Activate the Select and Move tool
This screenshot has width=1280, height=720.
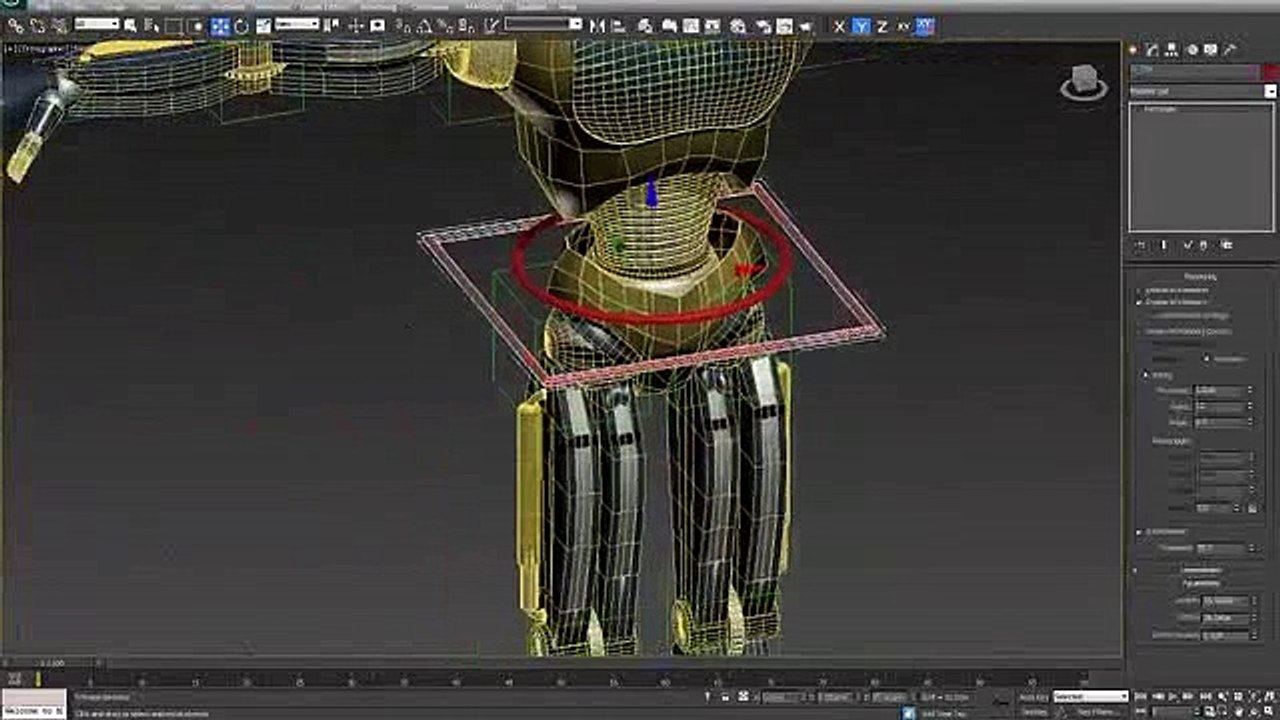[220, 26]
